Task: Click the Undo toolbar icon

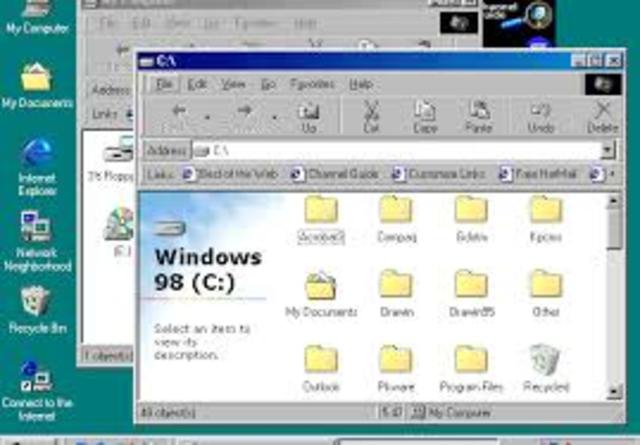Action: [x=541, y=118]
